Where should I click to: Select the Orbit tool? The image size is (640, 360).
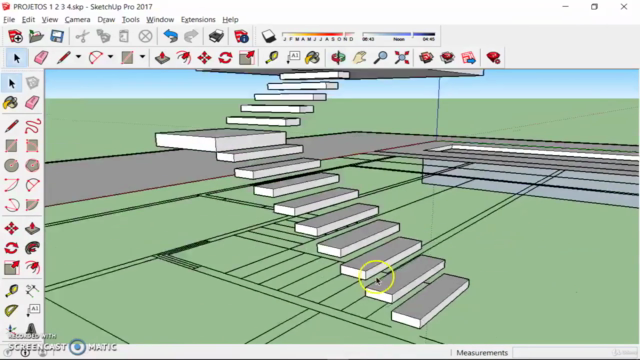point(338,58)
